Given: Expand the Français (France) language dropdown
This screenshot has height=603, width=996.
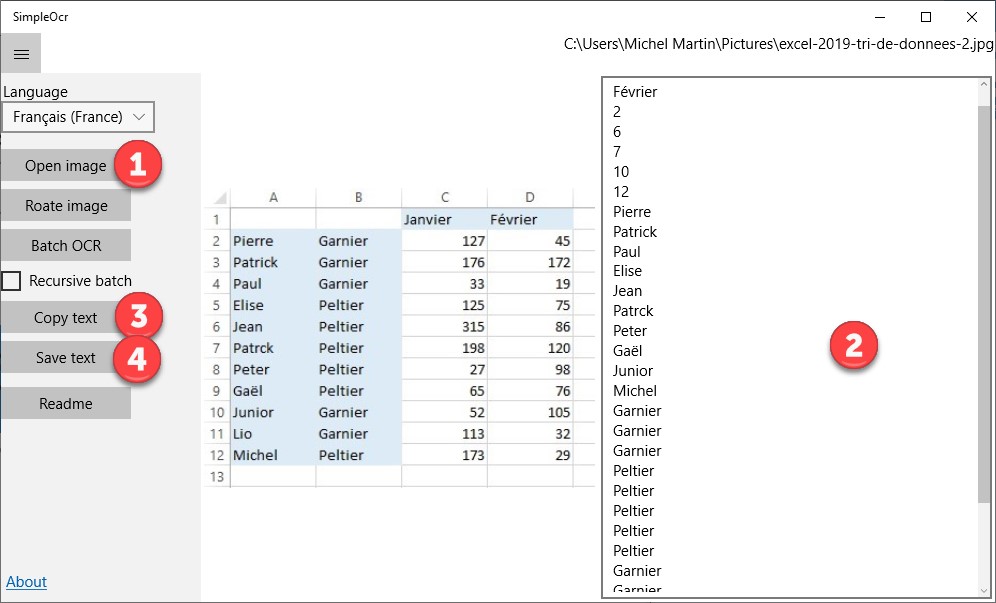Looking at the screenshot, I should (78, 117).
